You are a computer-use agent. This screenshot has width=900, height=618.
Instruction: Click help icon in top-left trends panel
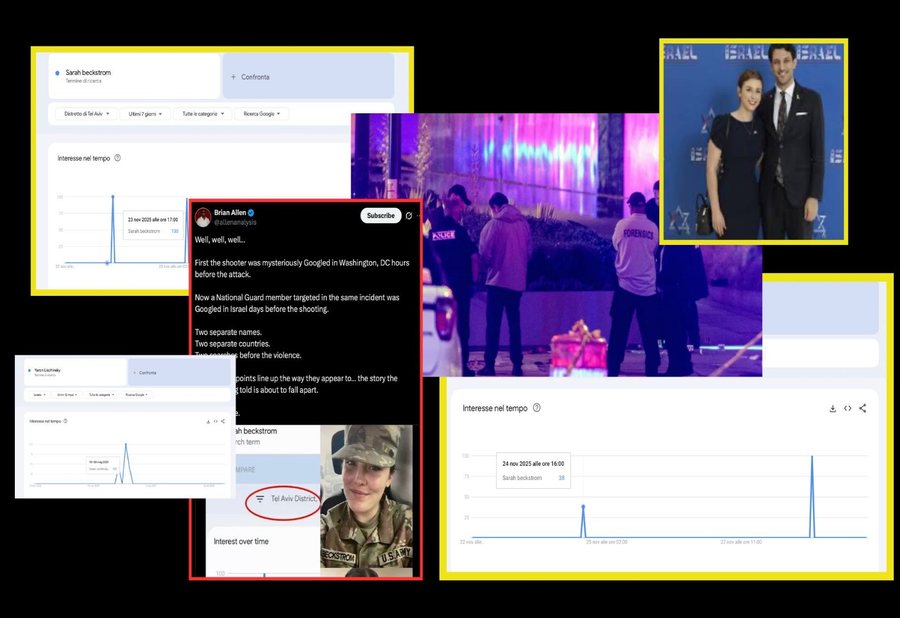click(x=118, y=158)
